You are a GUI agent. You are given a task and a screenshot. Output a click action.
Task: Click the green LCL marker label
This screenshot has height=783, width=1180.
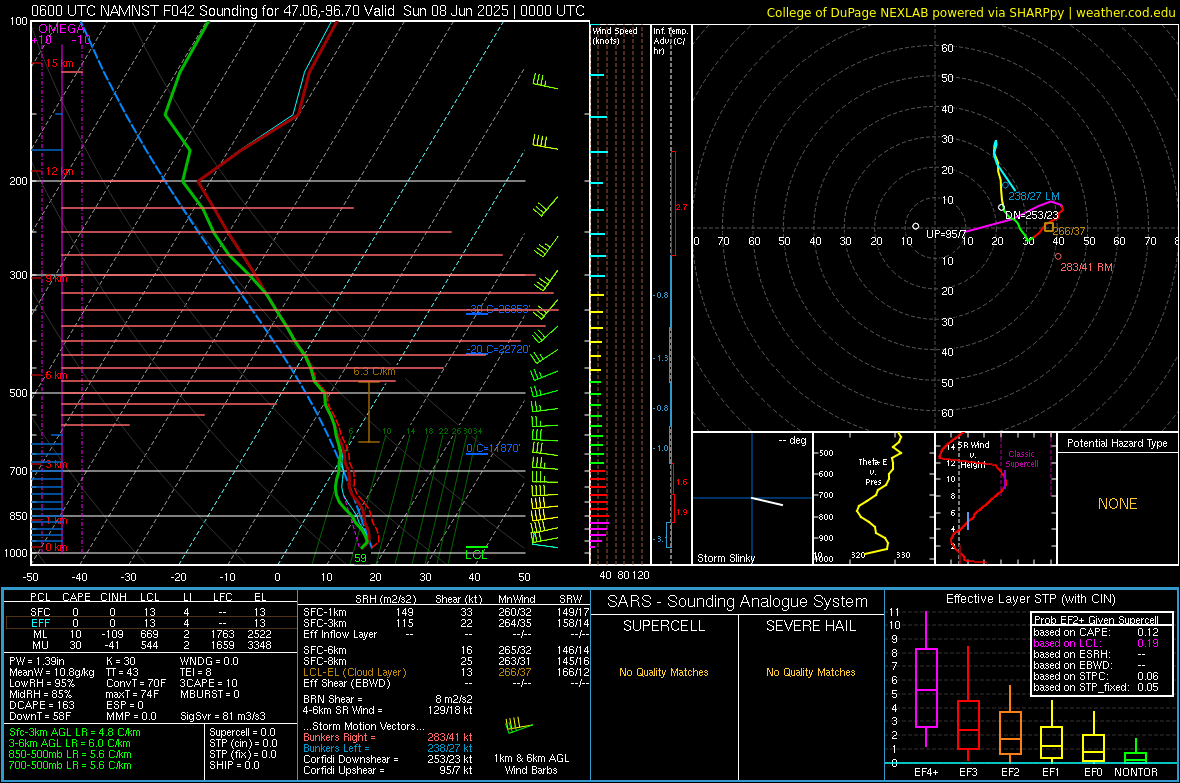point(476,555)
